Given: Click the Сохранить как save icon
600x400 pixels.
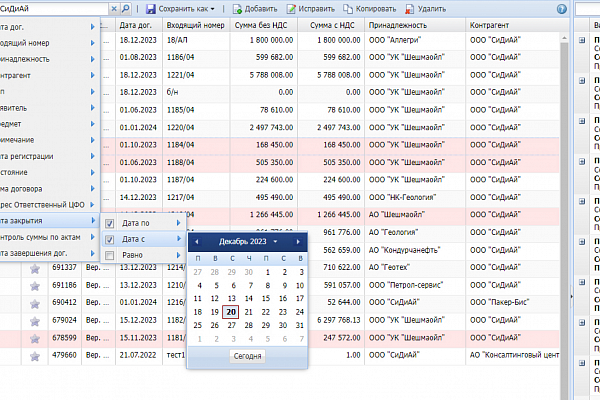Looking at the screenshot, I should pos(151,9).
